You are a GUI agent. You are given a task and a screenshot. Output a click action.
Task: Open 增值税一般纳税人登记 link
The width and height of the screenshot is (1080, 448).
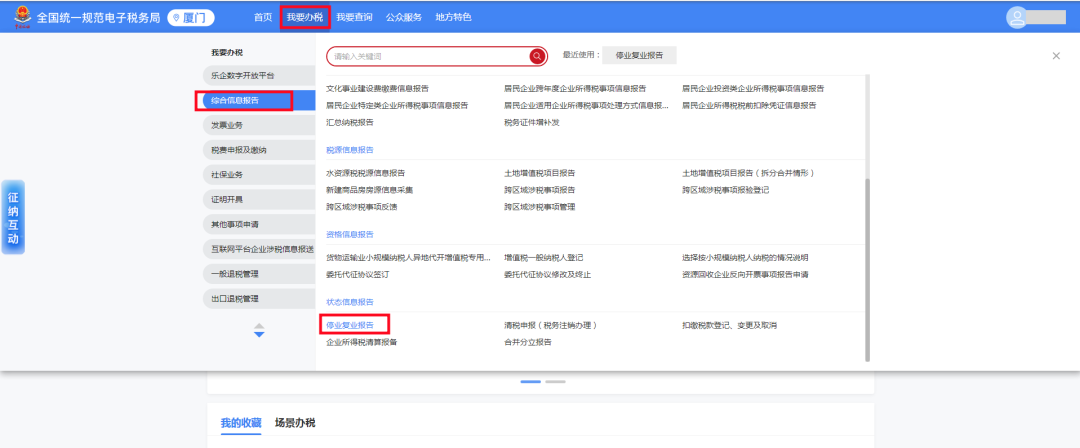tap(543, 258)
